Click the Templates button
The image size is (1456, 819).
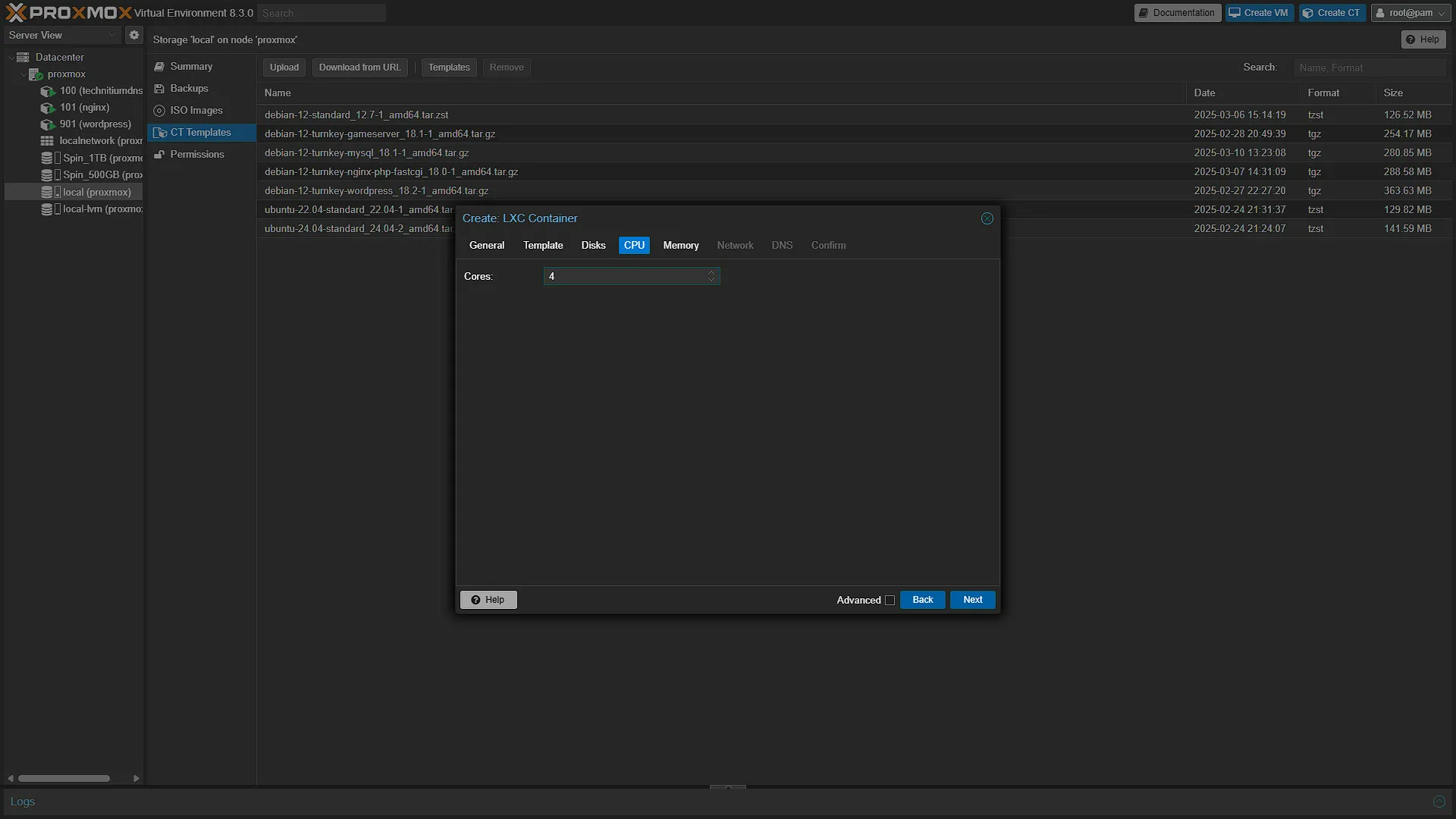click(449, 67)
